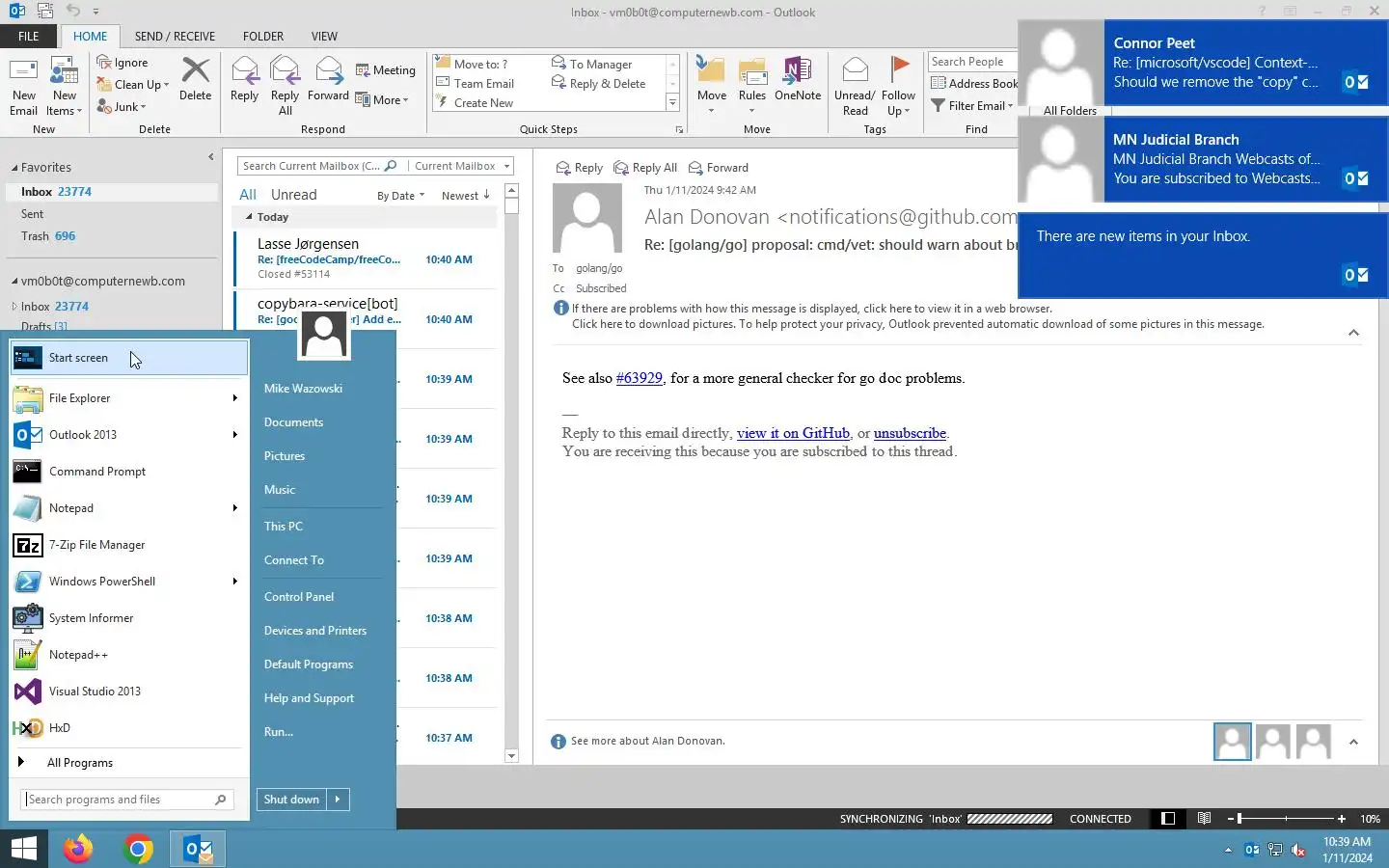Screen dimensions: 1389x868
Task: Click Reply All in the reading pane
Action: [x=645, y=168]
